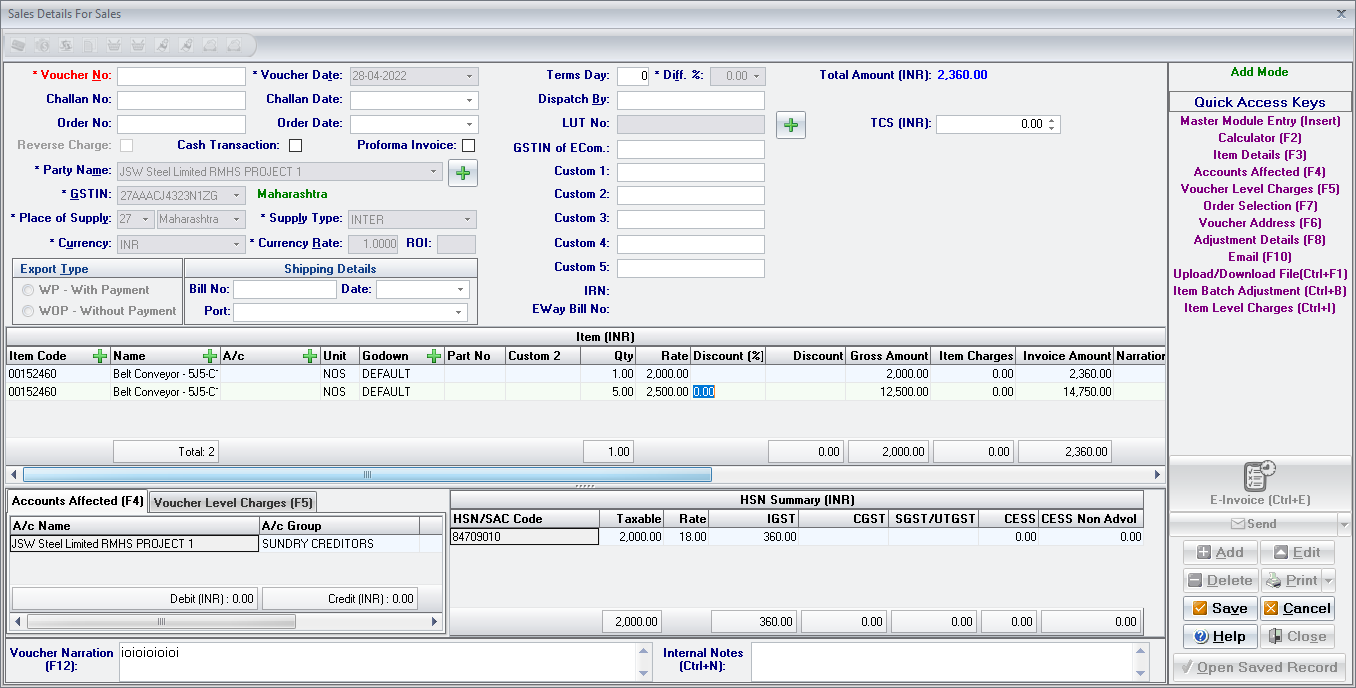Screen dimensions: 1356x688
Task: Open Email (F10) quick access key
Action: [x=1260, y=257]
